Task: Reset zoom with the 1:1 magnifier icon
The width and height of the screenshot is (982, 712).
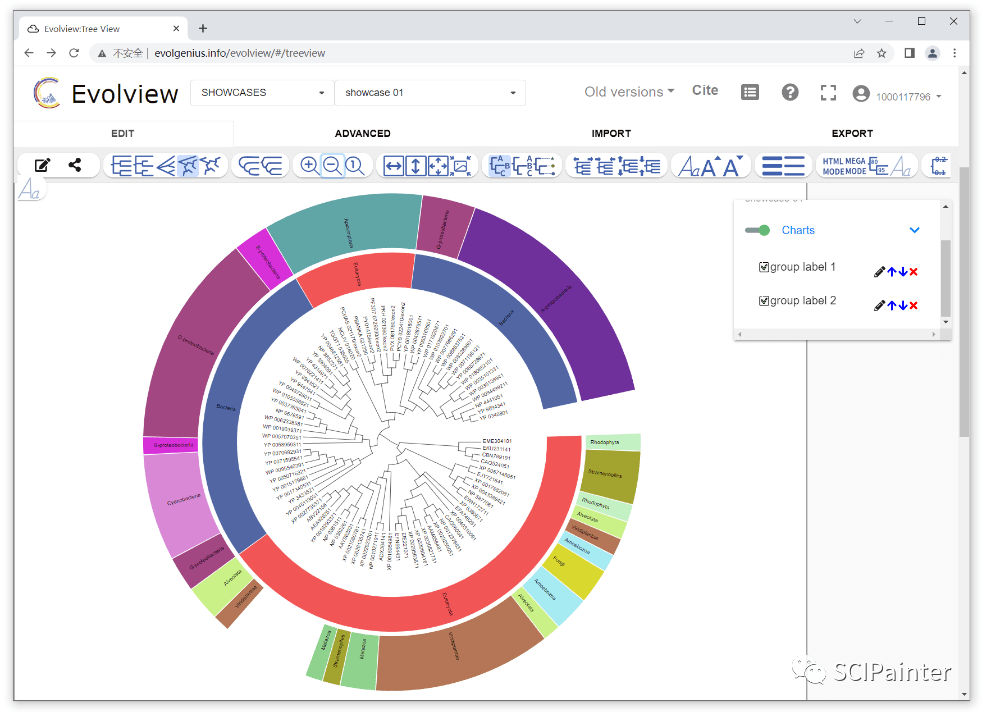Action: 355,166
